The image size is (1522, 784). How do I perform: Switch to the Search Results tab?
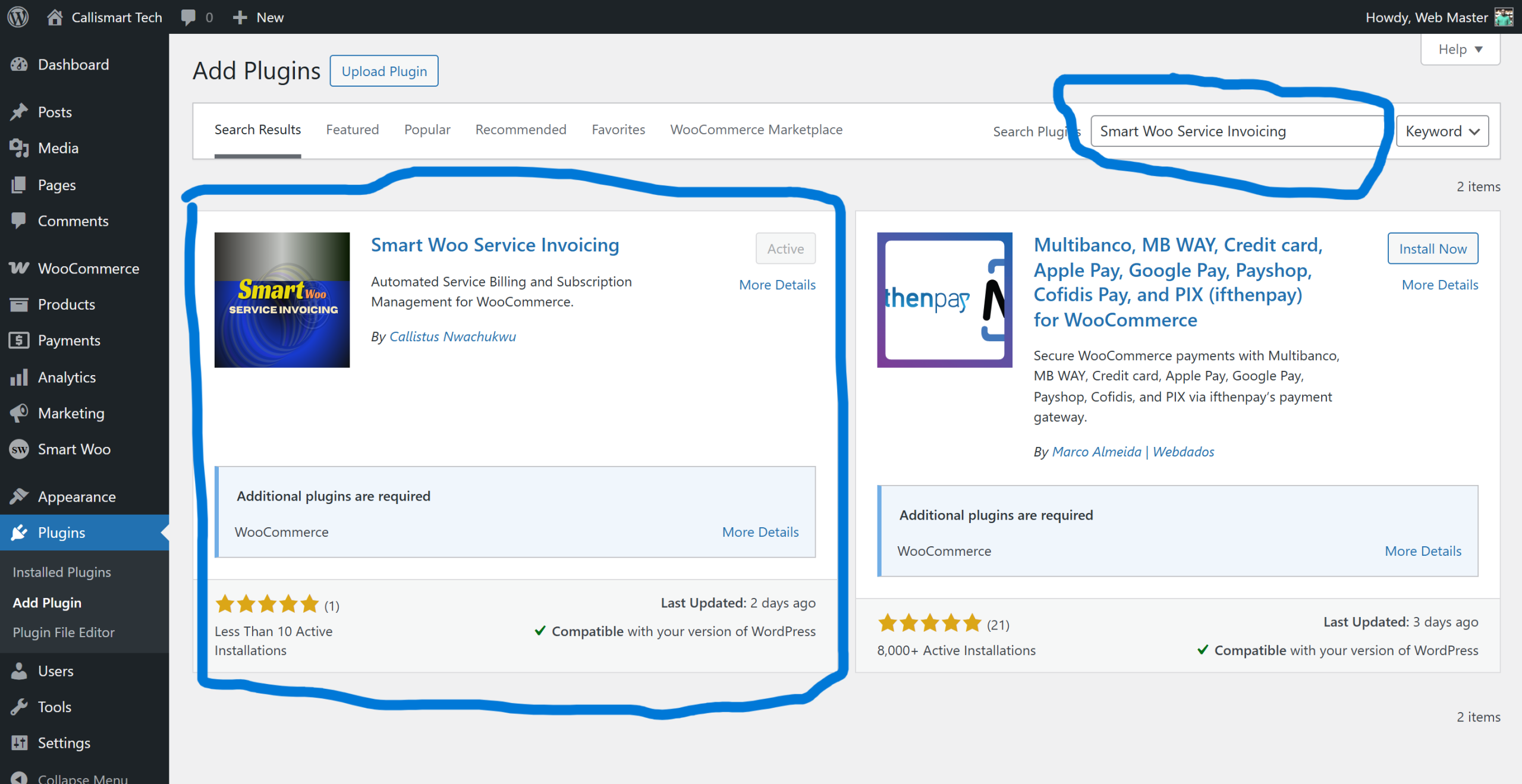[x=257, y=130]
